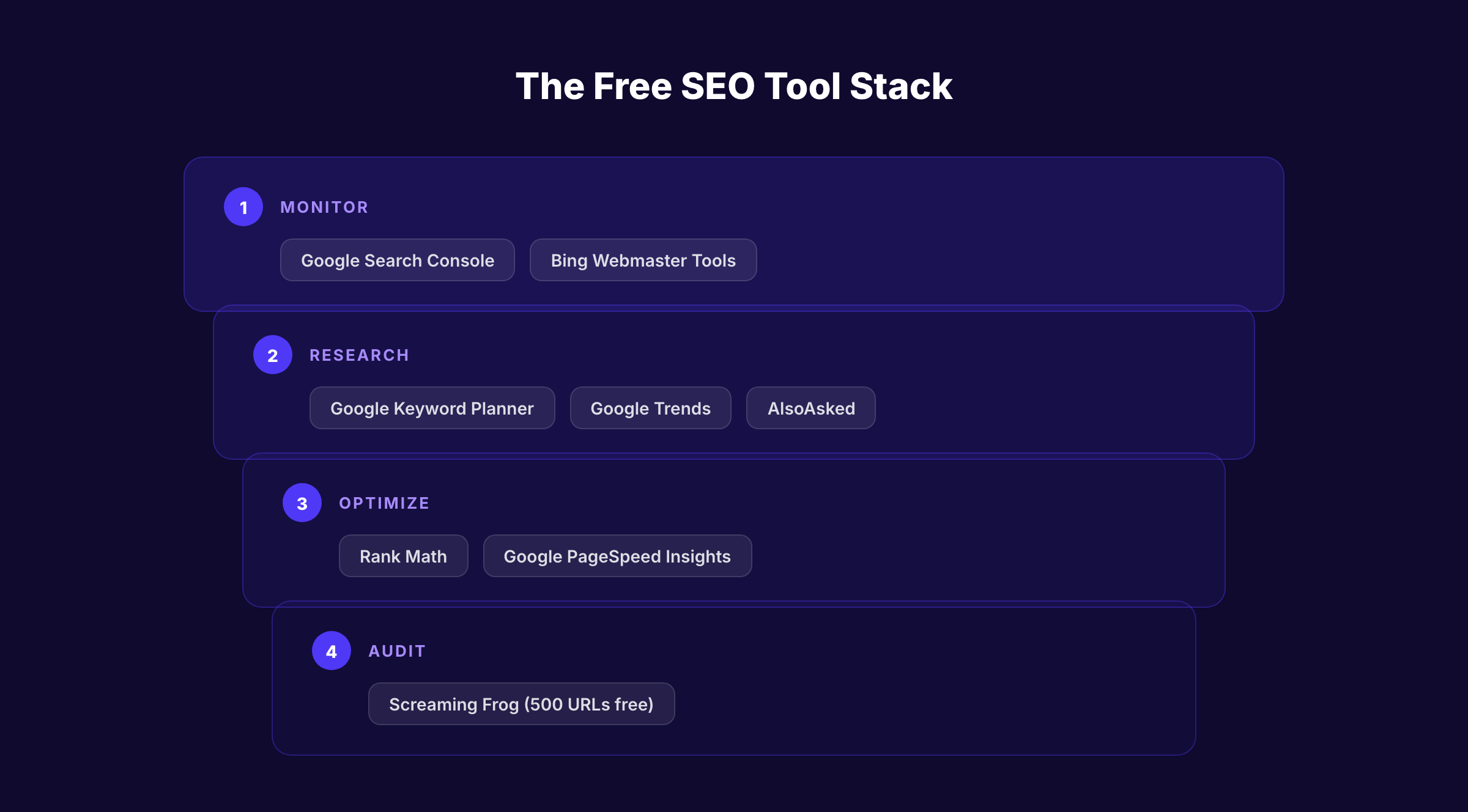1468x812 pixels.
Task: Click the numbered circle 4 beside AUDIT
Action: 332,651
